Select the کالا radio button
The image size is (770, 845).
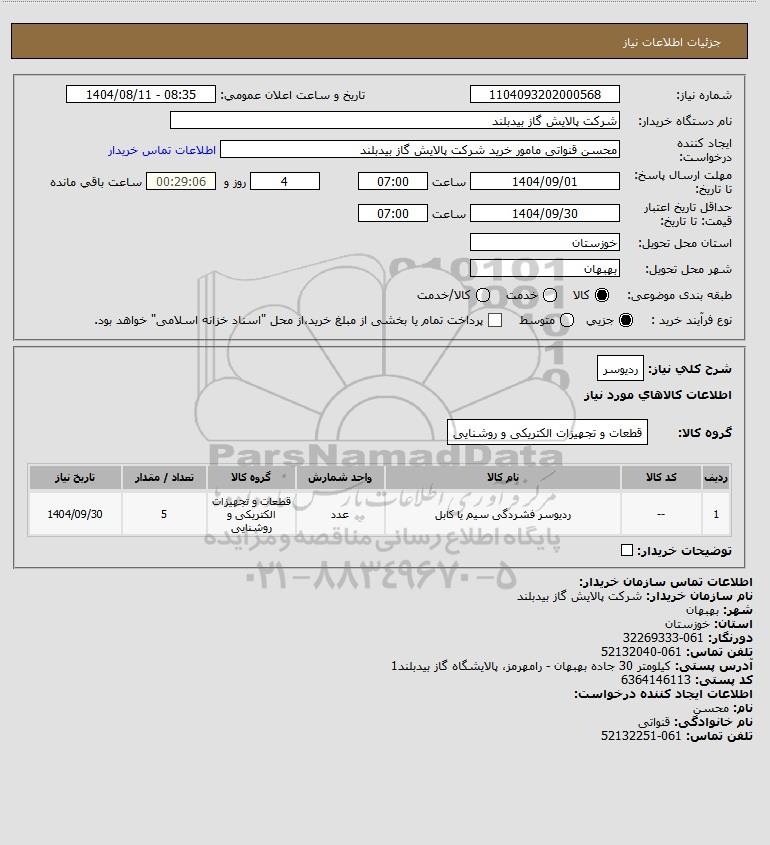click(601, 295)
